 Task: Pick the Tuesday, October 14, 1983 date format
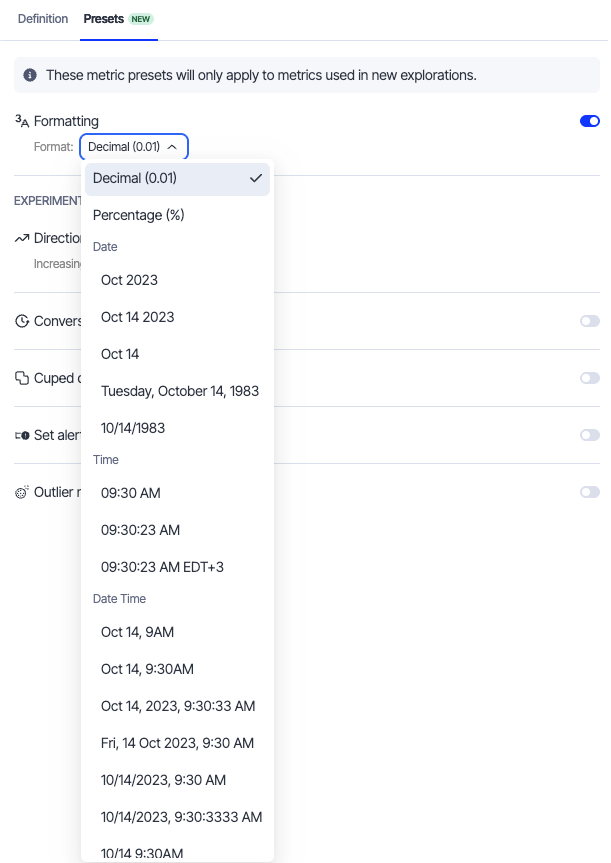click(180, 391)
